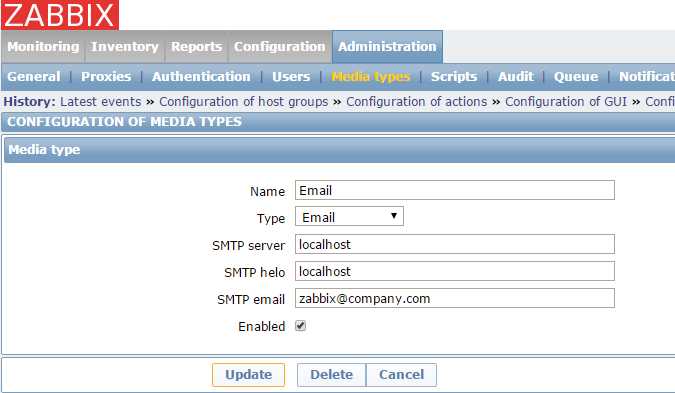Go to General submenu
The height and width of the screenshot is (393, 675).
click(x=34, y=77)
